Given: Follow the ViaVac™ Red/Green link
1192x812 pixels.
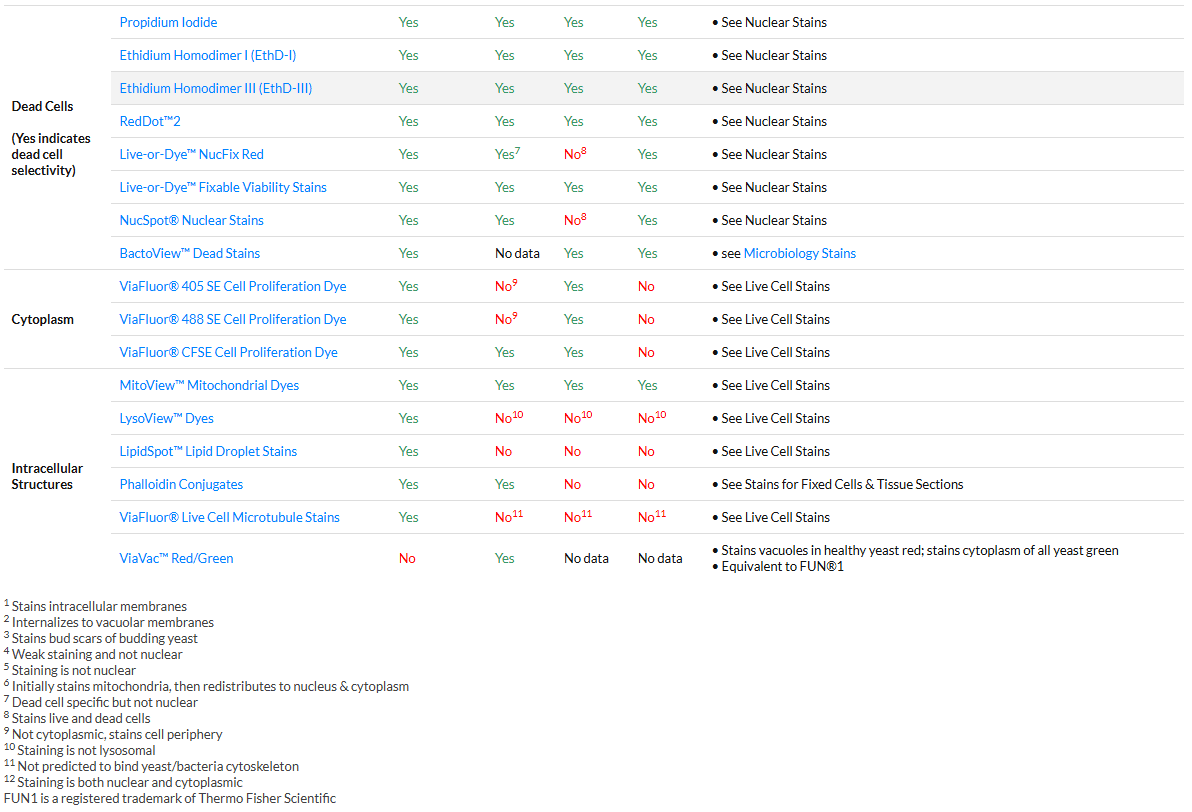Looking at the screenshot, I should 176,558.
